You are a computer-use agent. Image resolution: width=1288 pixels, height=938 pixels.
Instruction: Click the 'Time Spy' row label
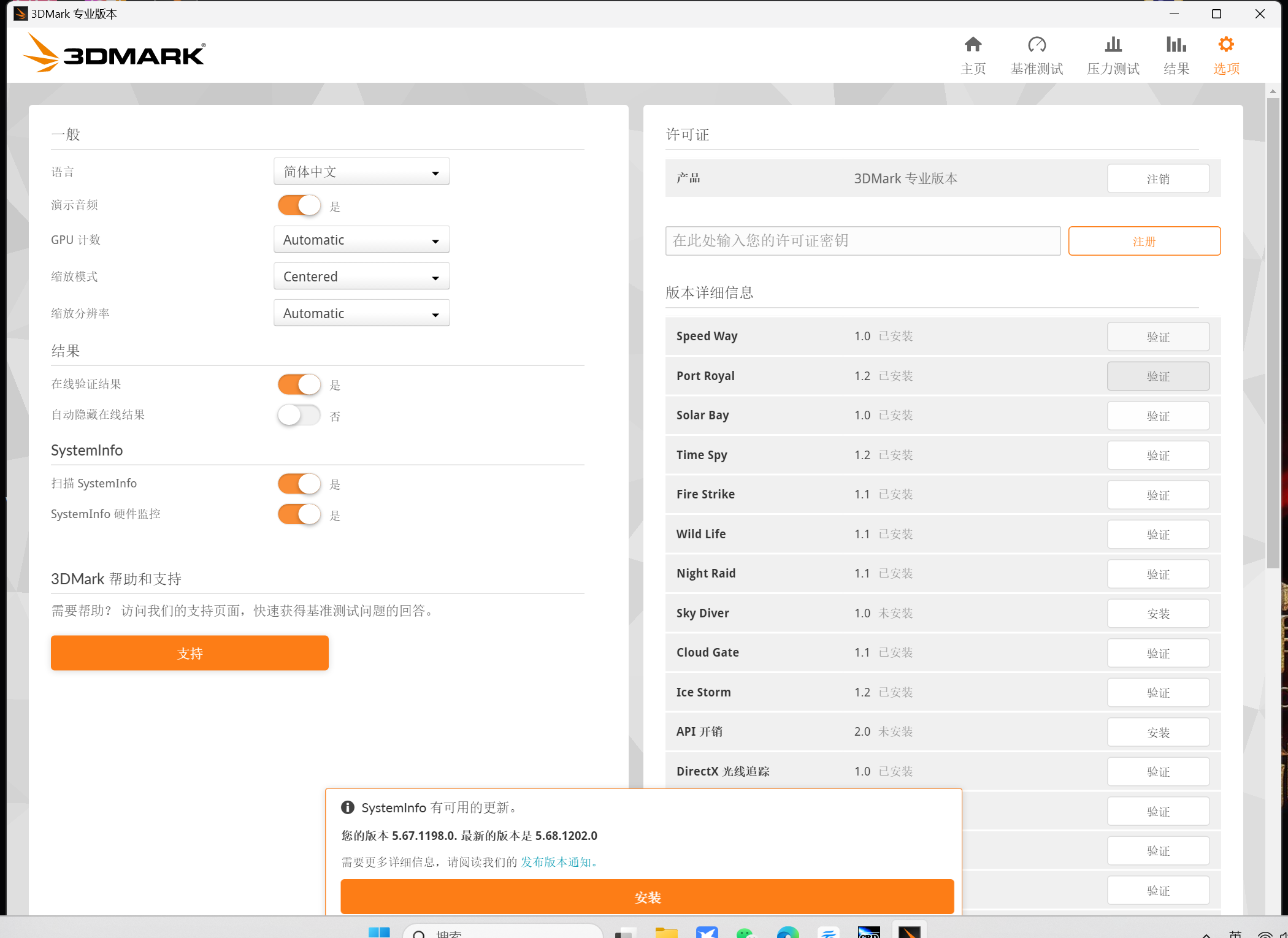click(x=702, y=455)
